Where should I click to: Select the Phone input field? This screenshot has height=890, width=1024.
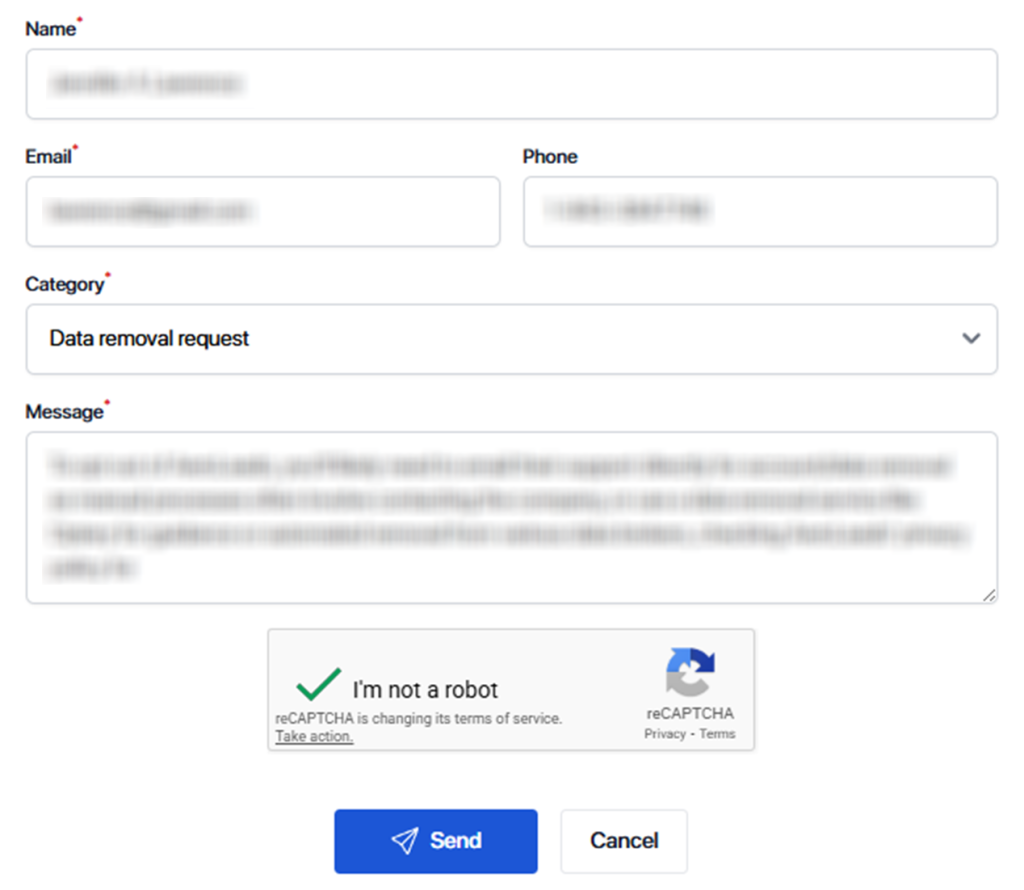(759, 211)
